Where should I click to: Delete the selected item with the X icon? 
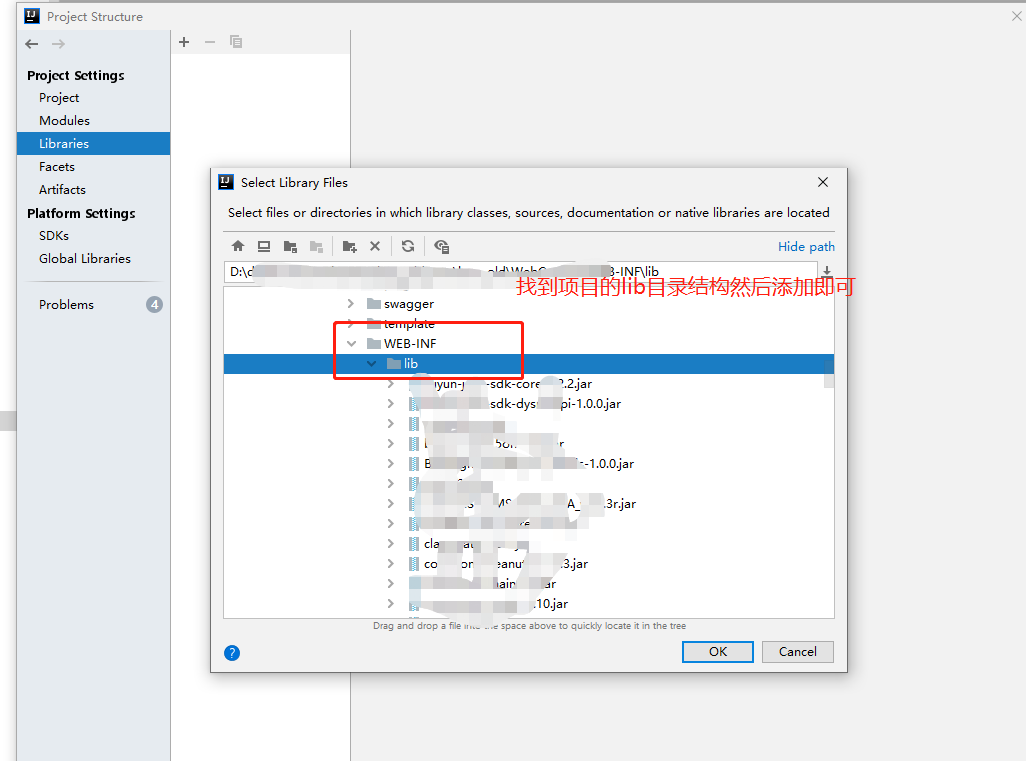(375, 246)
